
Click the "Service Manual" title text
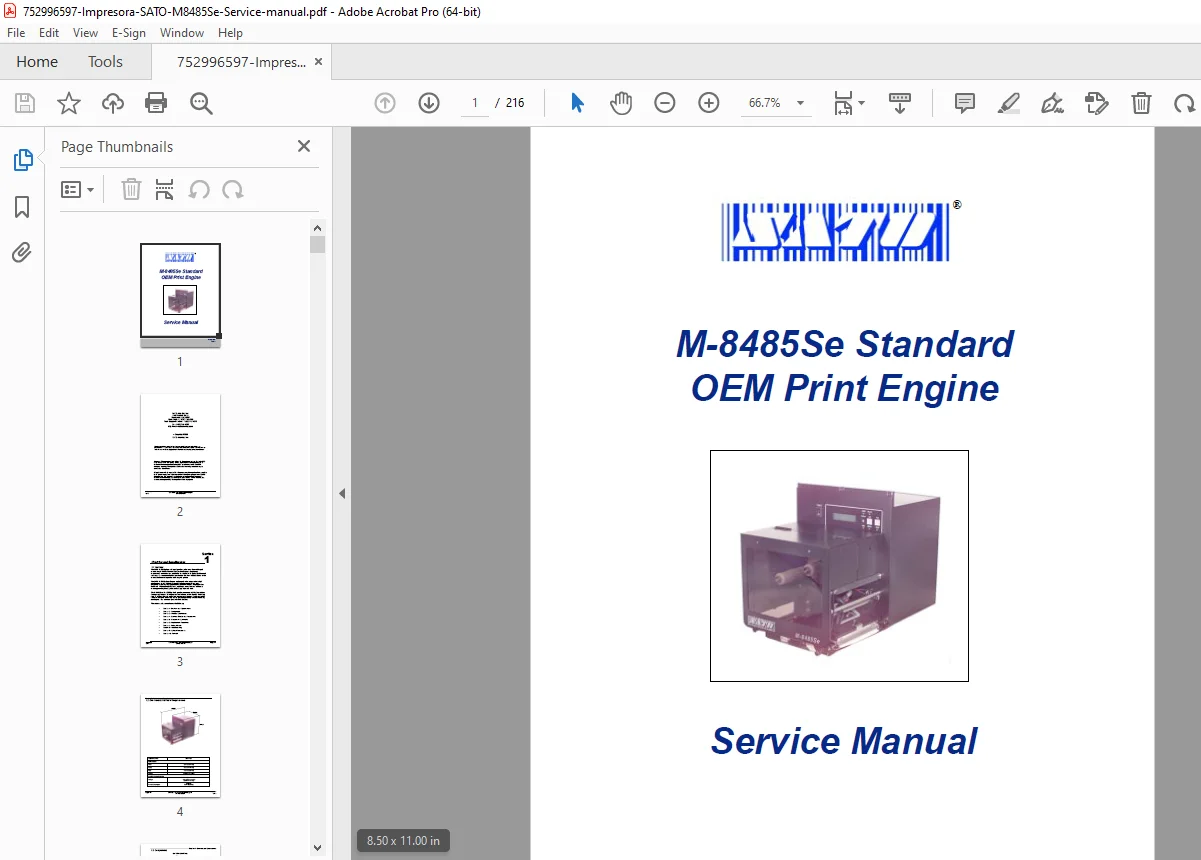pos(844,741)
